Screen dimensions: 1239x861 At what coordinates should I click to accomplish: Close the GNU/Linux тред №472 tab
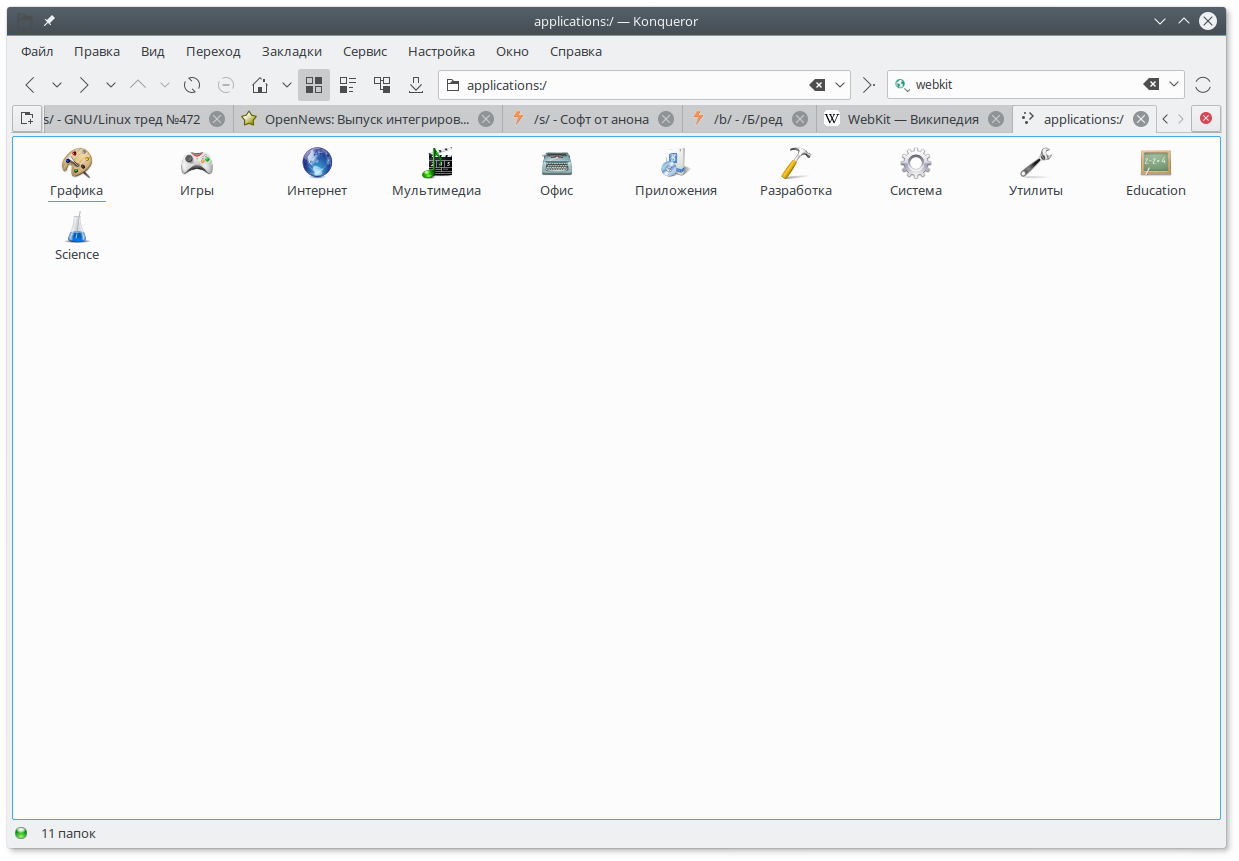(217, 119)
